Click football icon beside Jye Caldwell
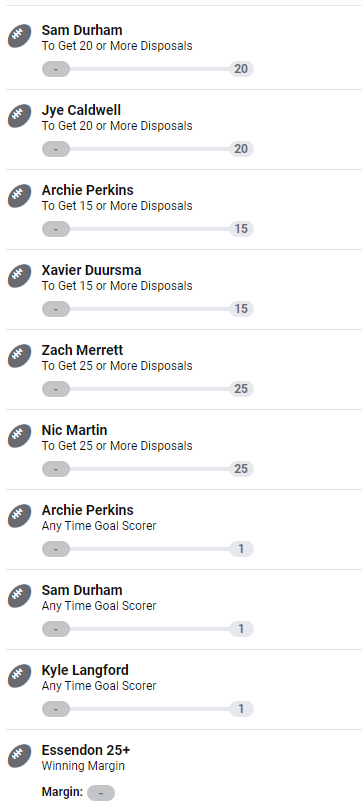This screenshot has height=806, width=362. (20, 116)
